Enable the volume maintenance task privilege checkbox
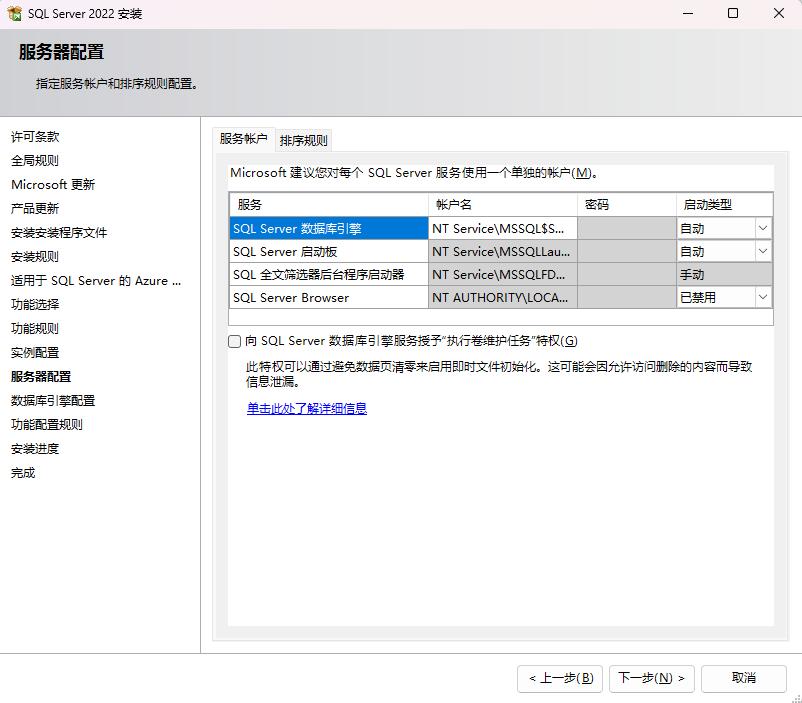Screen dimensions: 802x703 pyautogui.click(x=235, y=341)
